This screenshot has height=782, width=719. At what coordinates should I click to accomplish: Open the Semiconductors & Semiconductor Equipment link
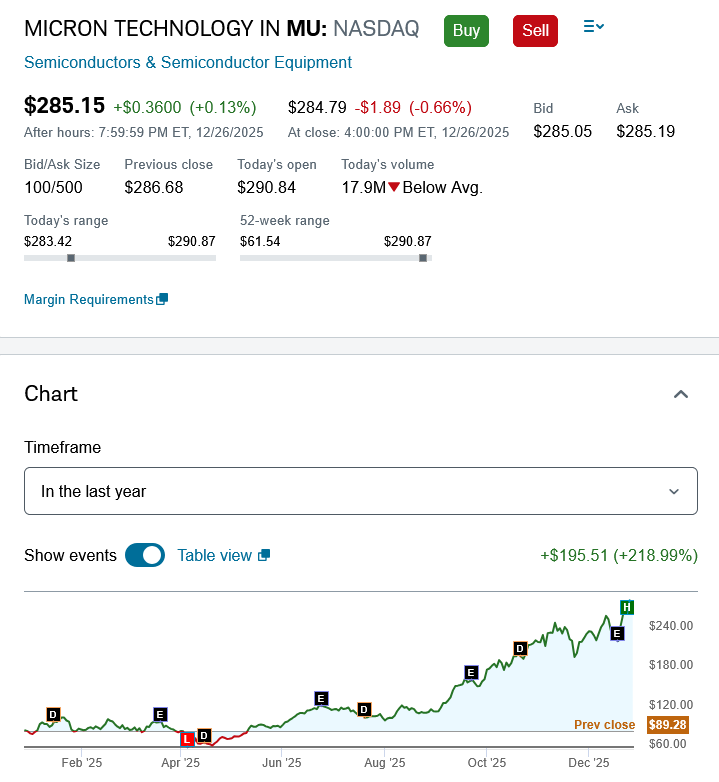click(x=188, y=62)
